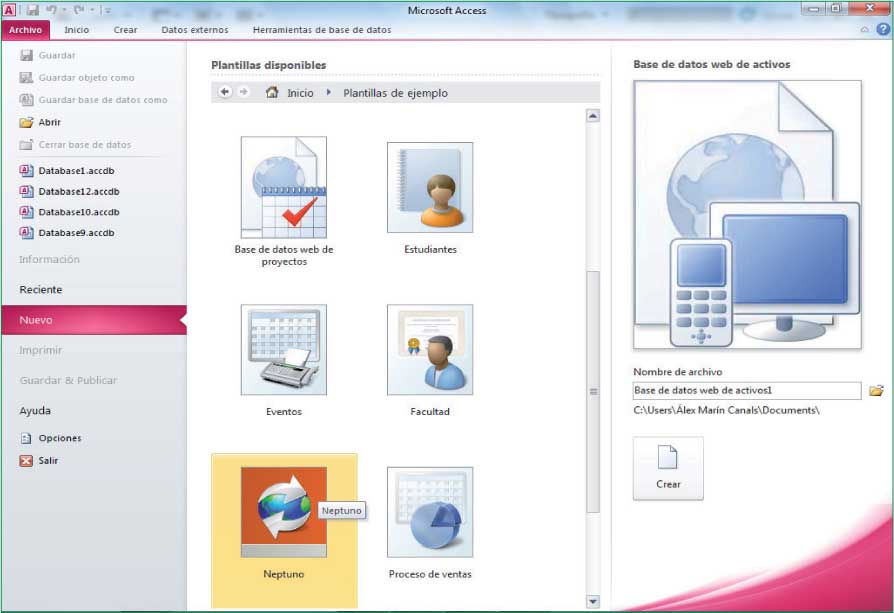This screenshot has height=613, width=894.
Task: Open the Ayuda section
Action: click(35, 411)
